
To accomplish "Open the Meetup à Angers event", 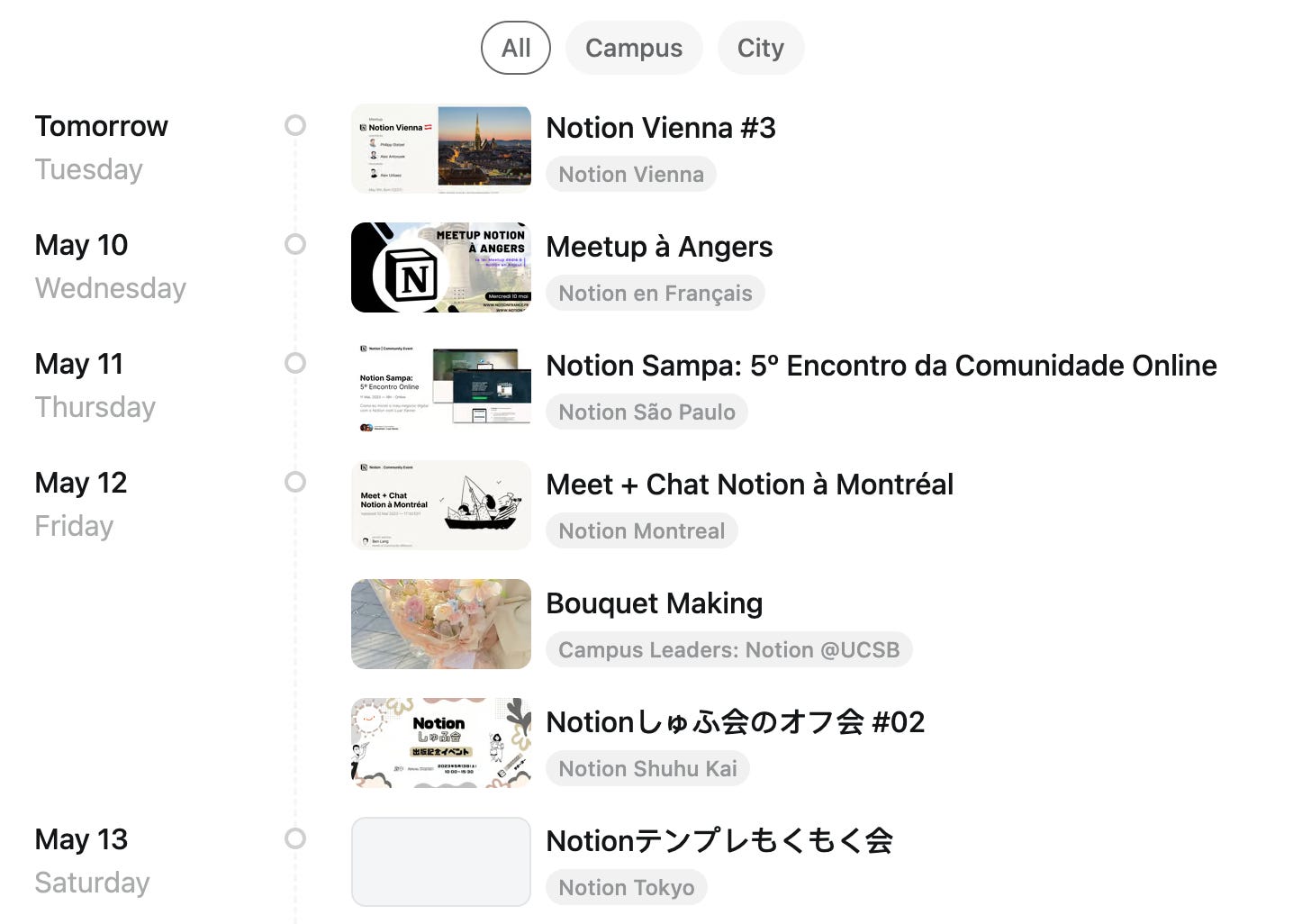I will point(659,247).
